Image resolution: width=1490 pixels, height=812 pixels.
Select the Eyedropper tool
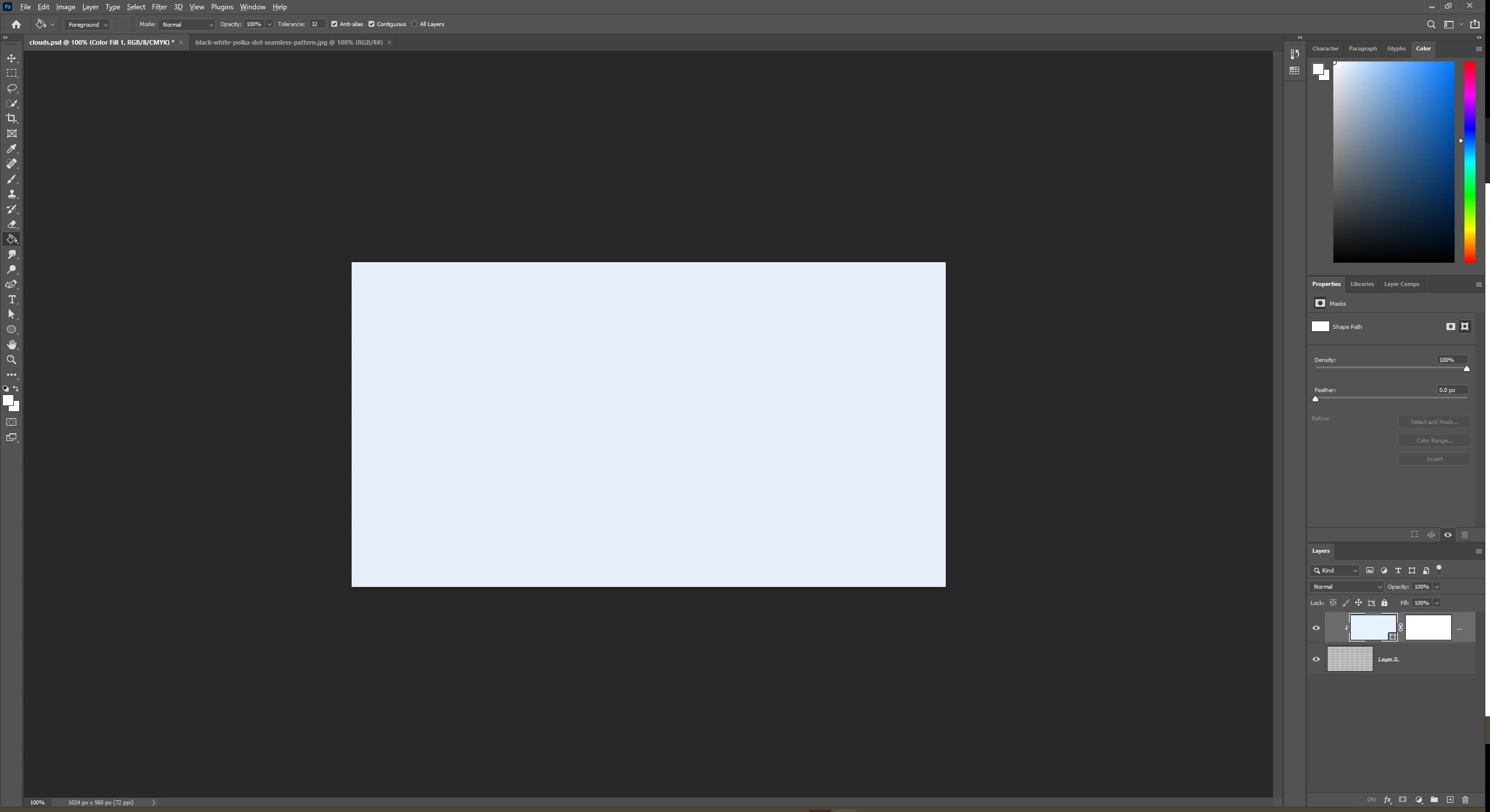(x=12, y=149)
